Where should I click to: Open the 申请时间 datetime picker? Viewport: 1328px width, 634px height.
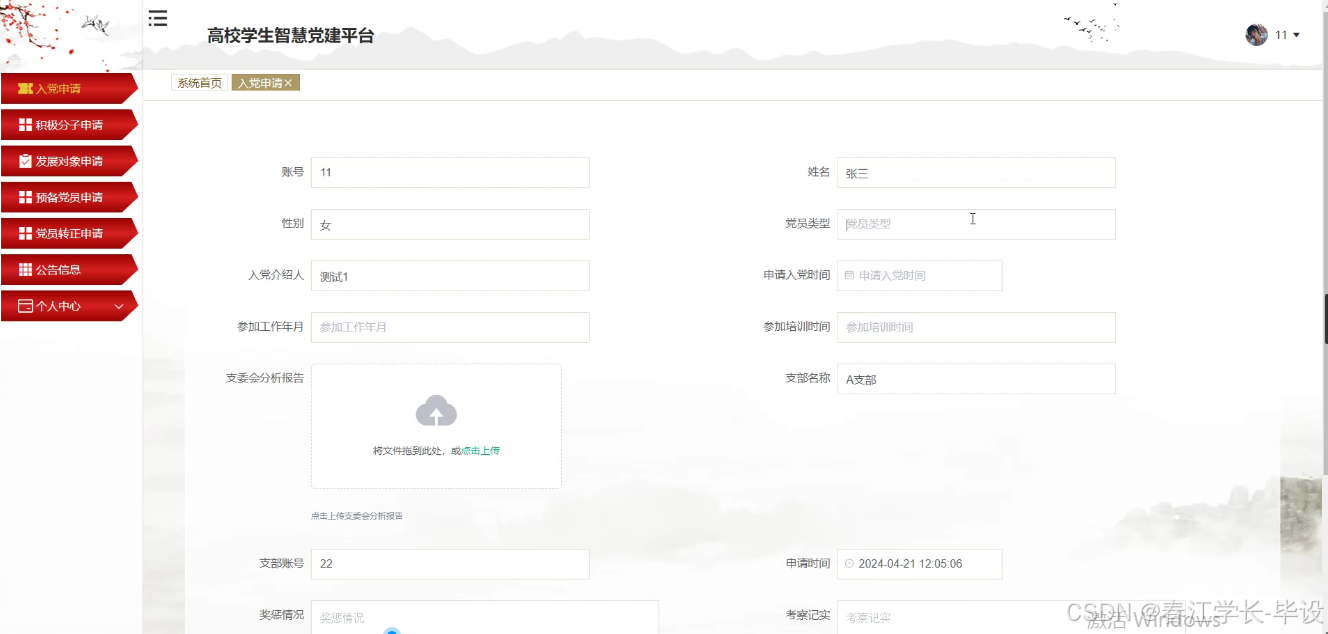click(920, 564)
